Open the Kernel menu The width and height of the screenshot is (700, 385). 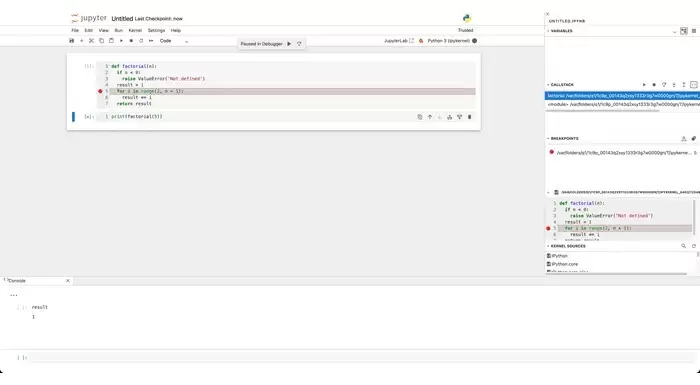pos(135,30)
